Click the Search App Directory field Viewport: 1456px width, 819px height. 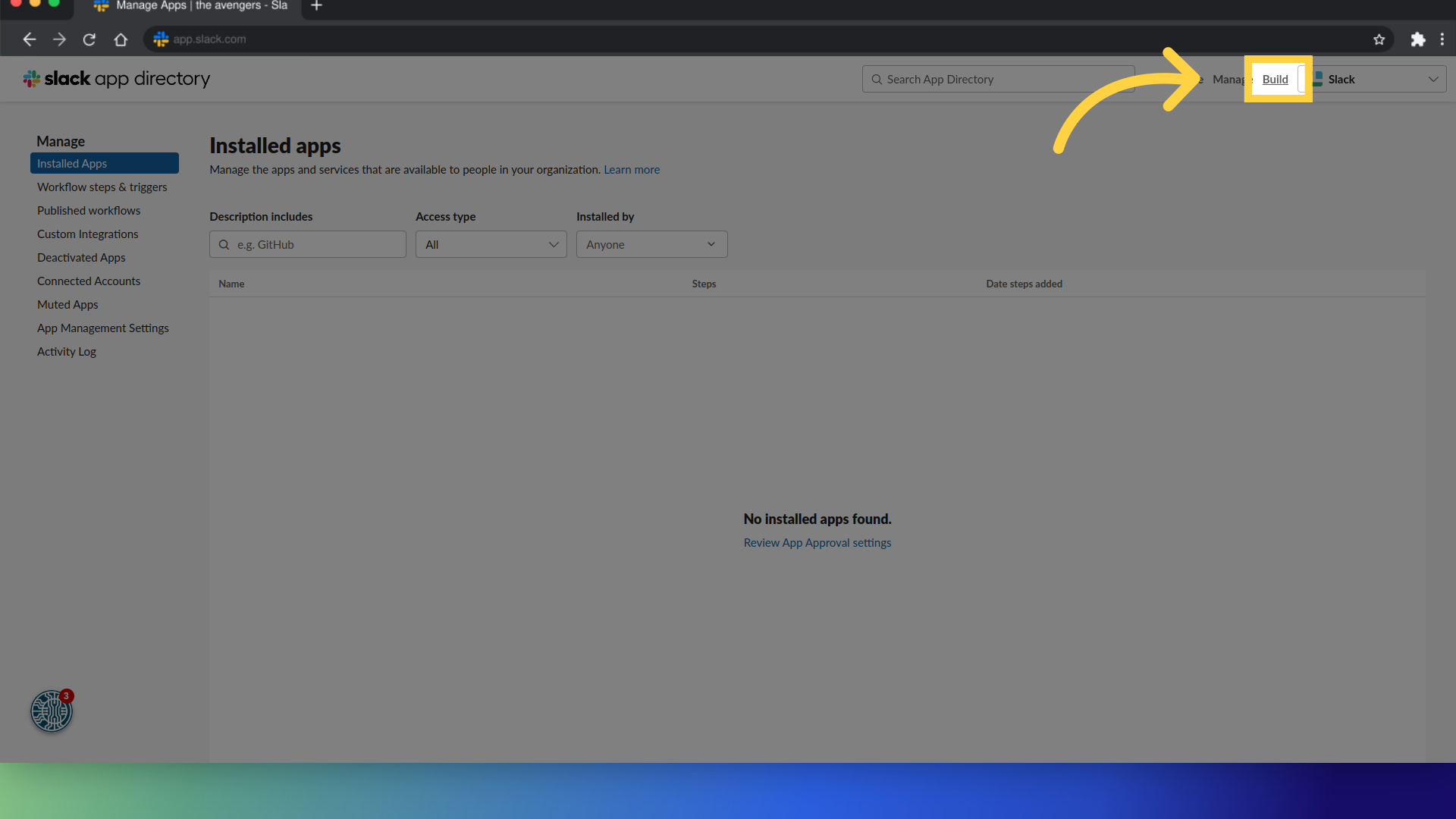point(998,79)
